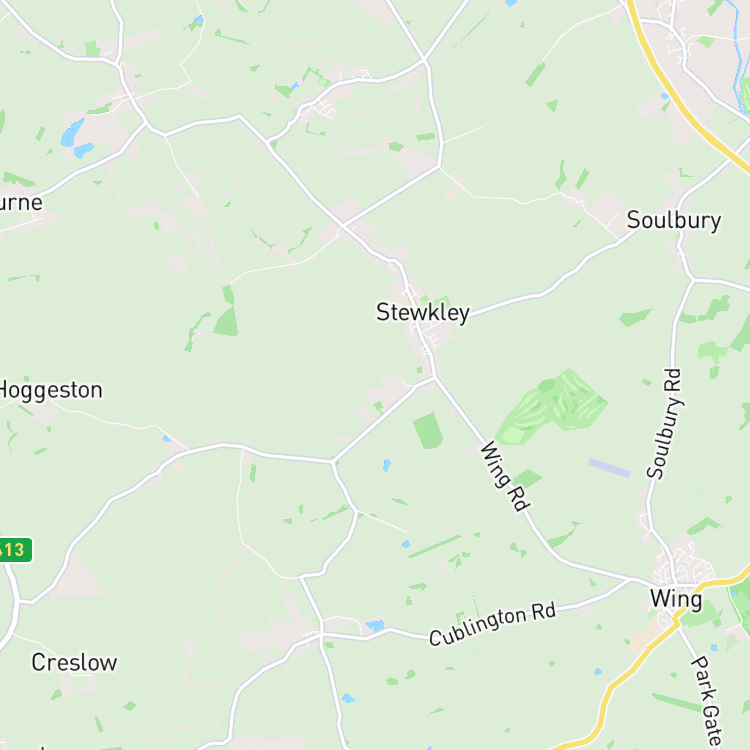Click the green 413 road shield
The height and width of the screenshot is (750, 750).
click(x=14, y=550)
